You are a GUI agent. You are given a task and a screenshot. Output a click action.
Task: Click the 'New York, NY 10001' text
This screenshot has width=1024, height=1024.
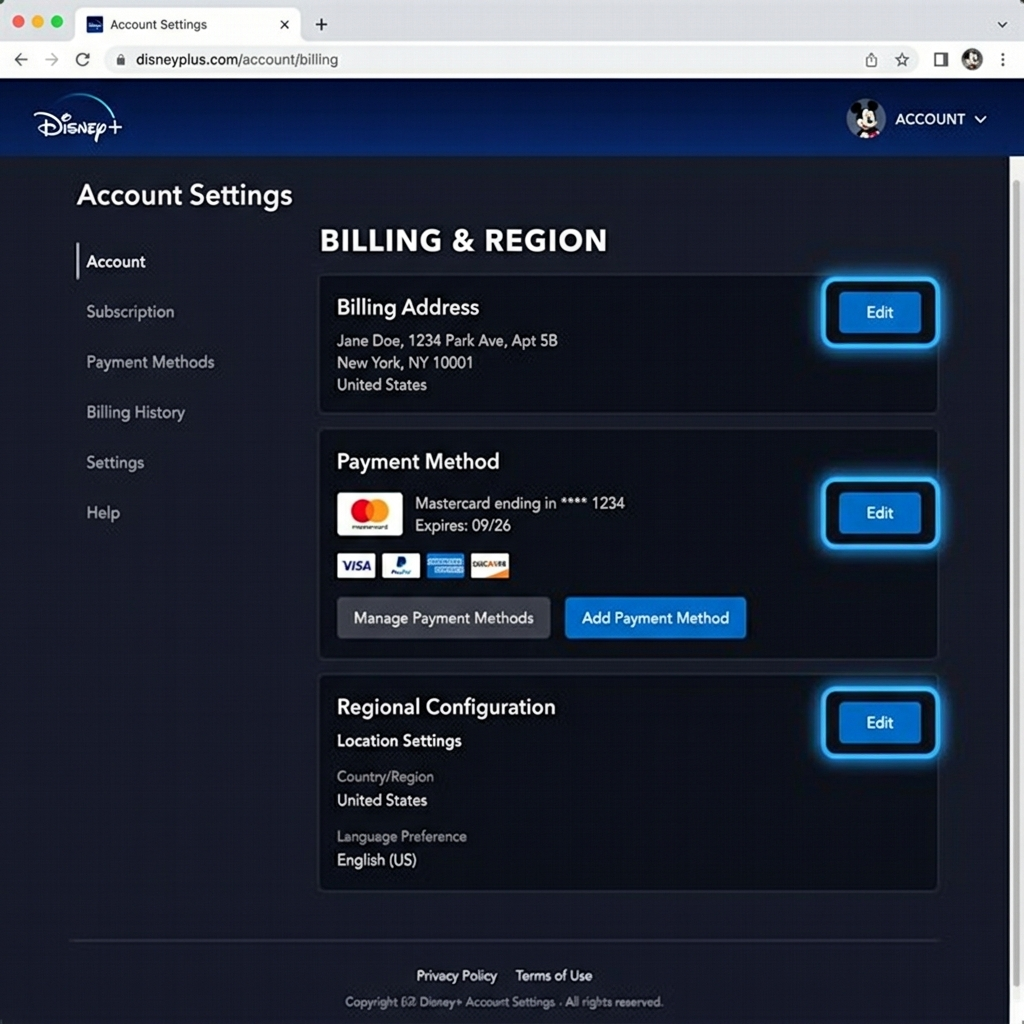coord(405,363)
